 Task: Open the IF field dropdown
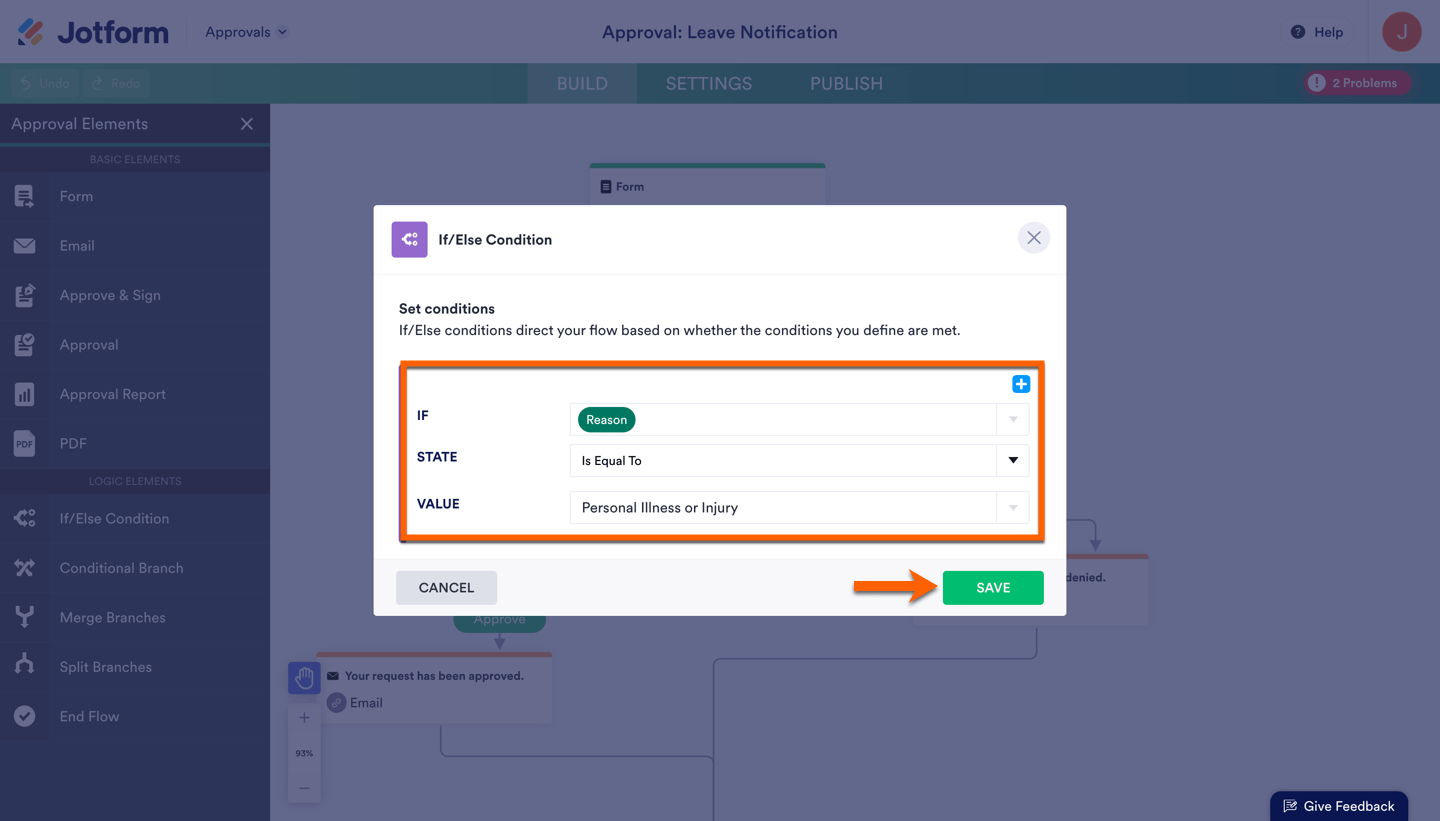pyautogui.click(x=1013, y=420)
